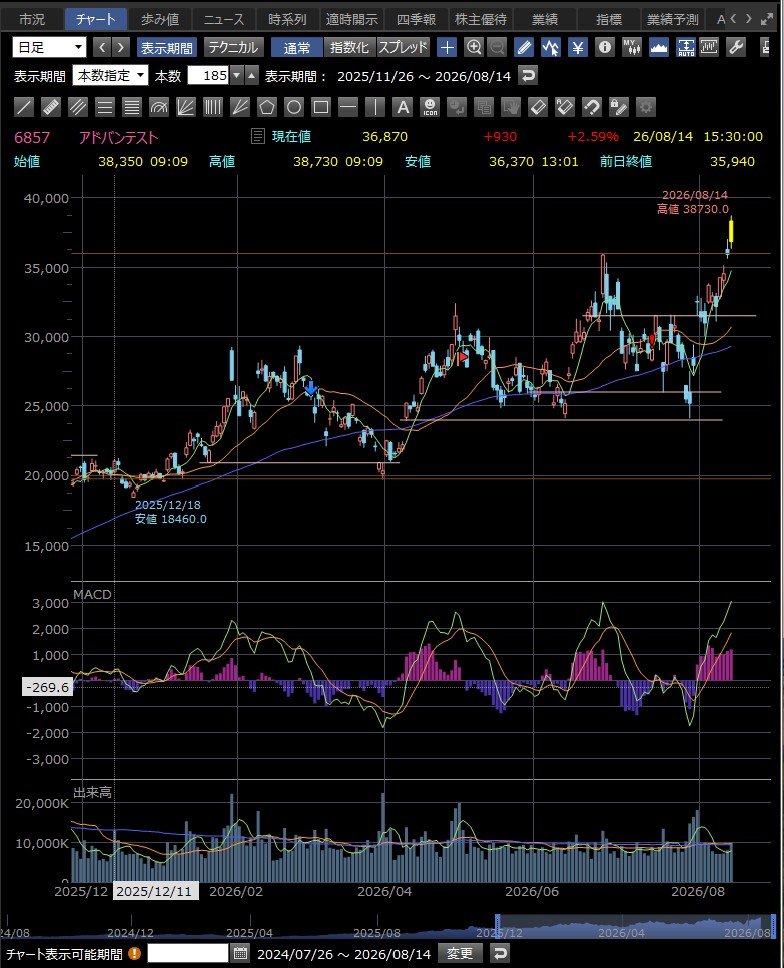Maximize the chart panel with expand icon
Image resolution: width=784 pixels, height=968 pixels.
tap(767, 19)
